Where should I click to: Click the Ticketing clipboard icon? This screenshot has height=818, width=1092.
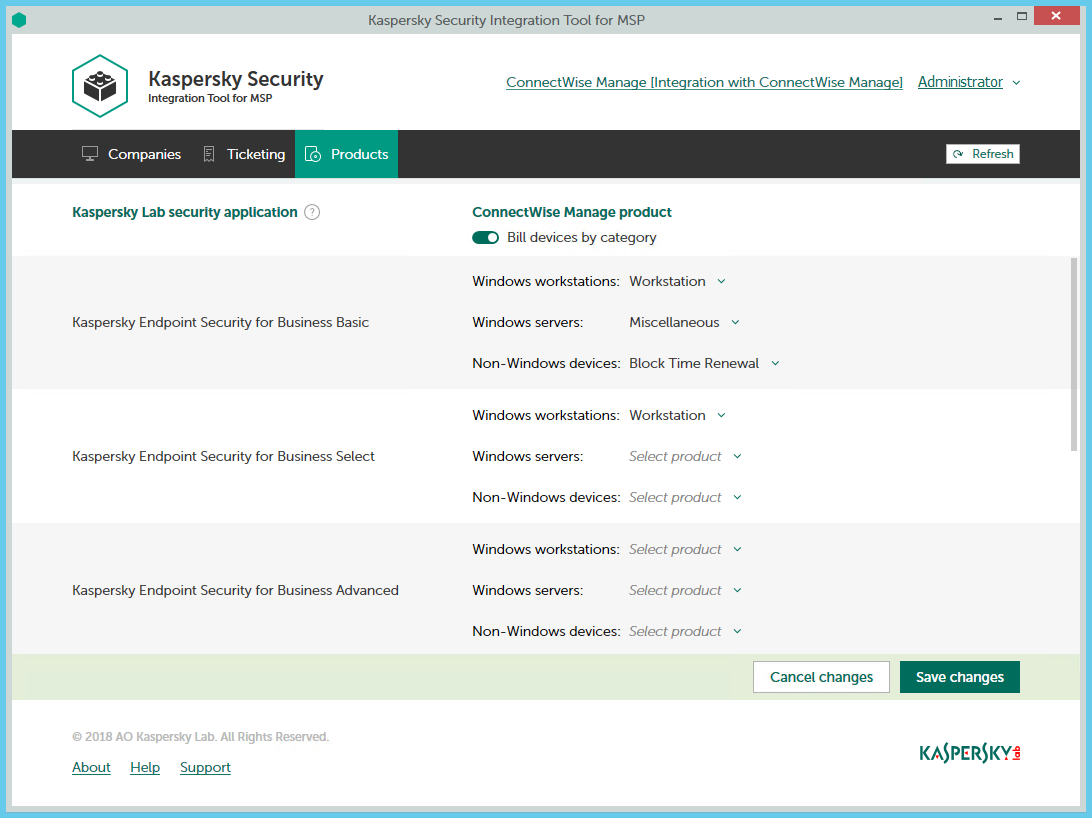coord(209,154)
